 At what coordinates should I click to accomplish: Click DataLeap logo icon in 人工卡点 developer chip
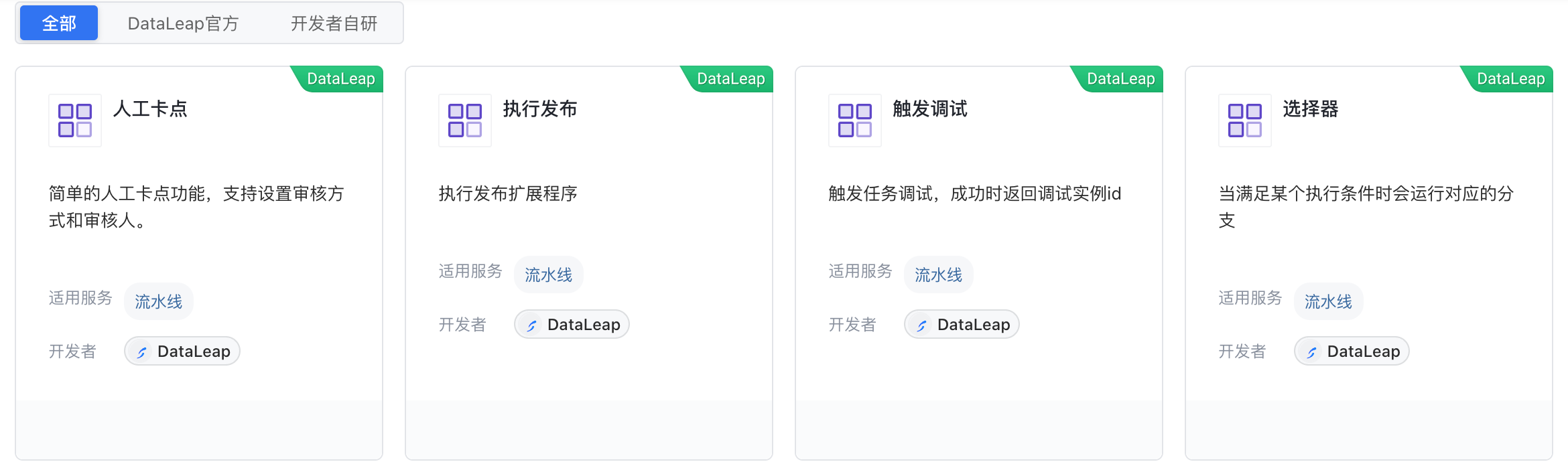pyautogui.click(x=142, y=352)
